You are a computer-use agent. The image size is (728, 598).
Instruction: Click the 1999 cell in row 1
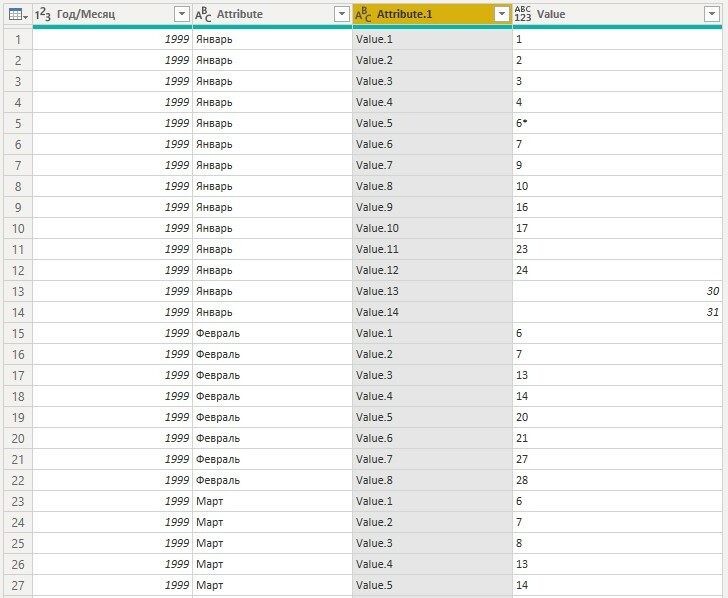point(112,39)
